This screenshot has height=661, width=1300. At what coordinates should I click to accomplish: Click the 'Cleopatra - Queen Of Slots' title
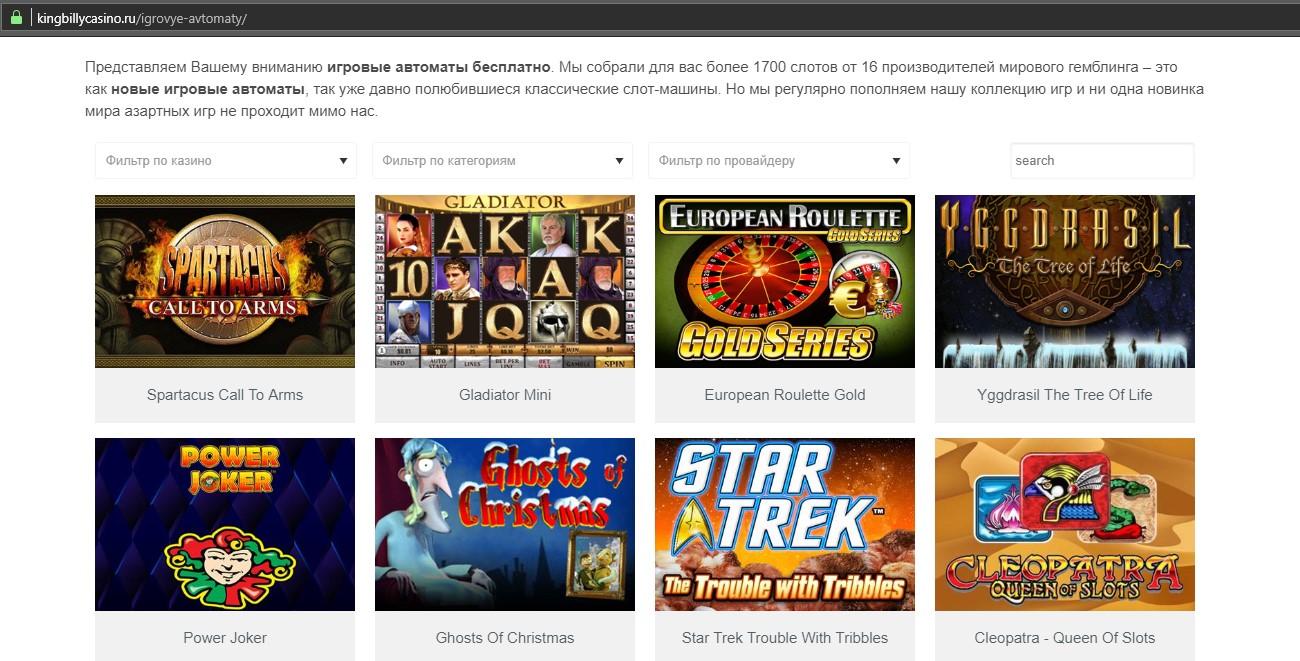tap(1065, 638)
